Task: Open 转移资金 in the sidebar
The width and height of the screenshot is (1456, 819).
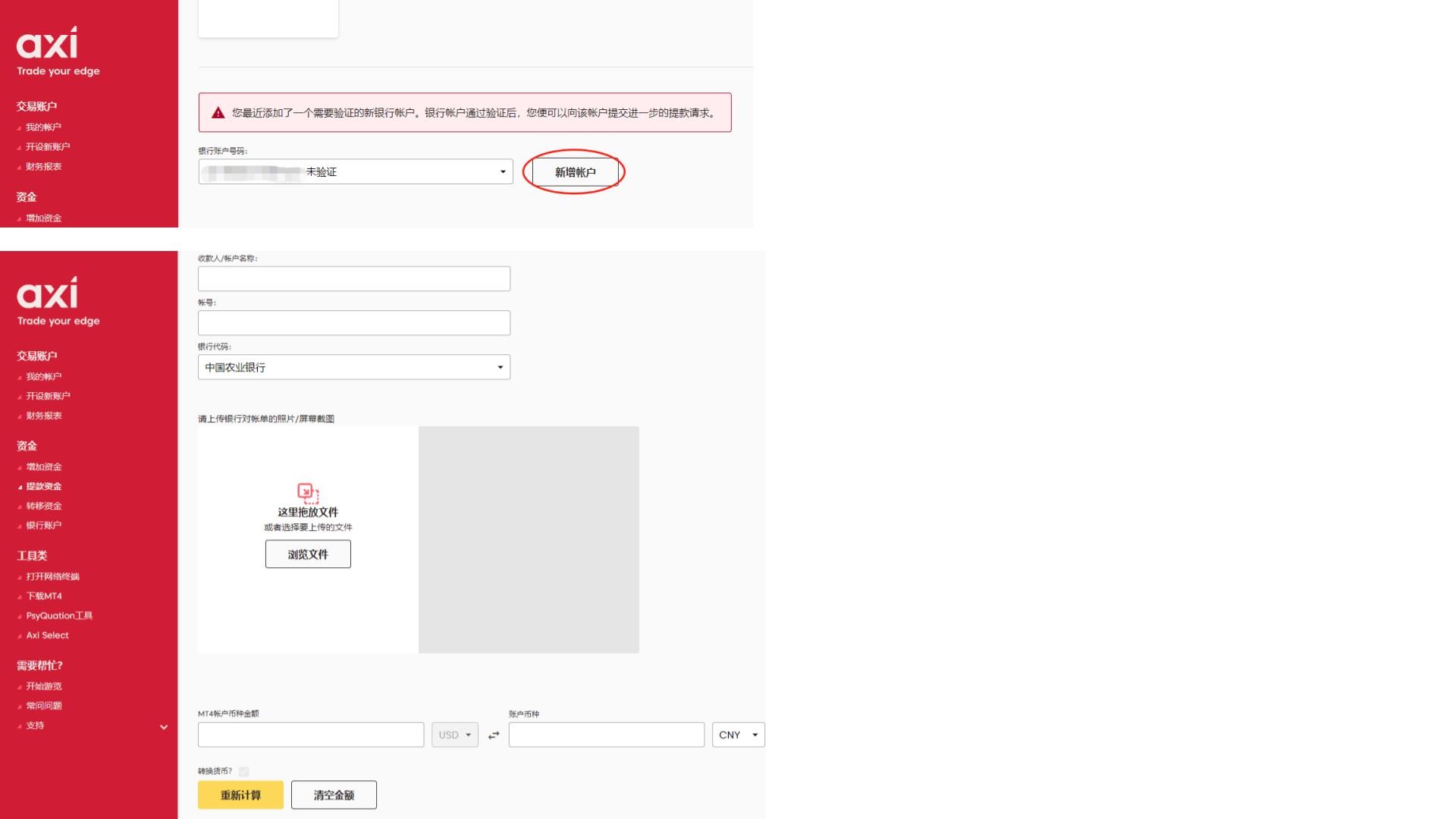Action: pyautogui.click(x=43, y=507)
